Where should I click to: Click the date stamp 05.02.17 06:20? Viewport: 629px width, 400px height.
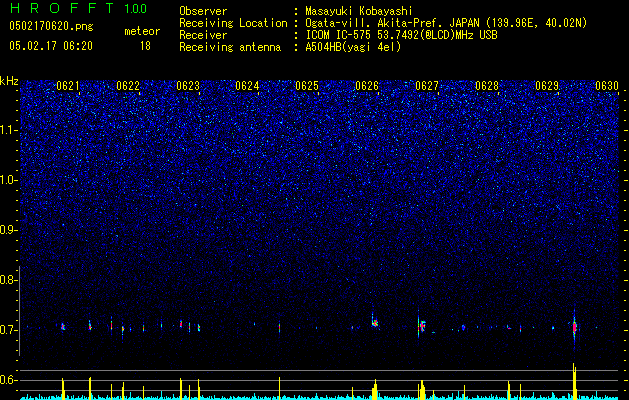coord(51,46)
